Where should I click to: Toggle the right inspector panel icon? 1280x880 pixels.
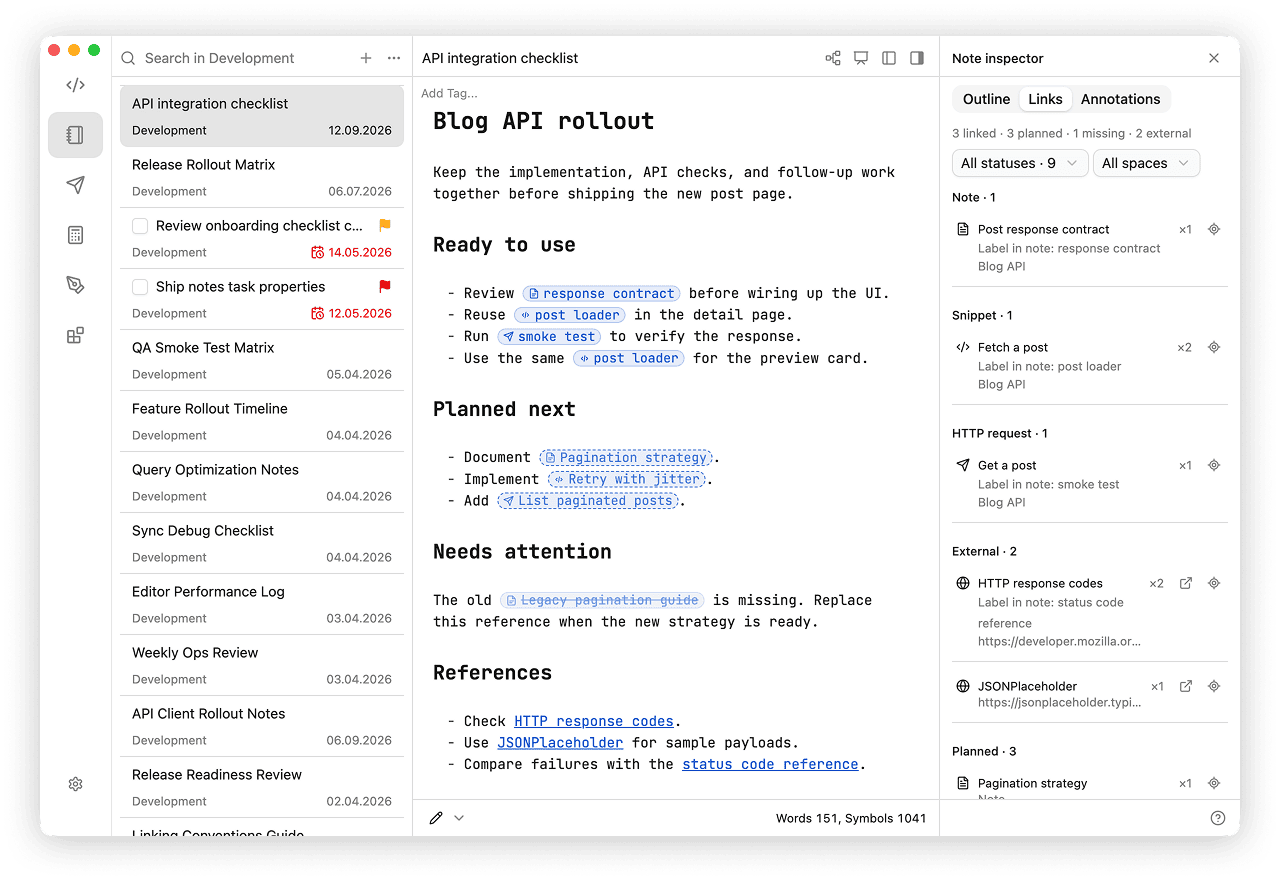coord(917,58)
